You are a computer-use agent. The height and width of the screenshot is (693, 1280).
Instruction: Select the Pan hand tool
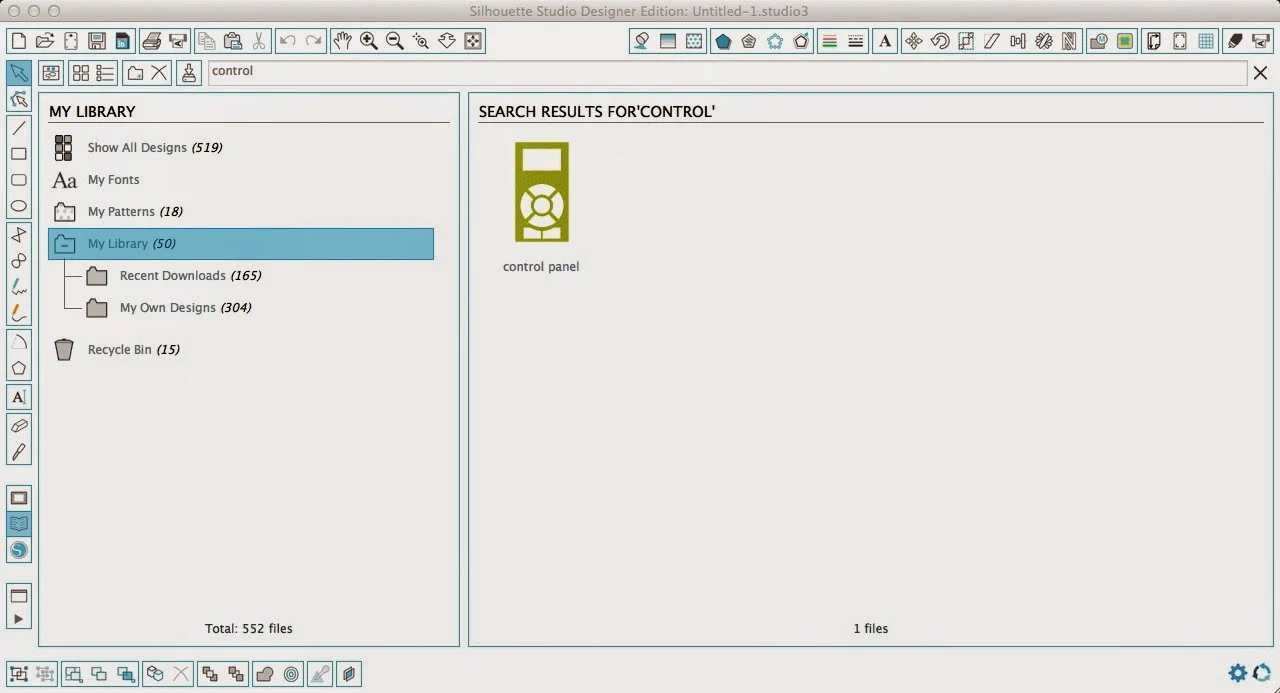[343, 41]
